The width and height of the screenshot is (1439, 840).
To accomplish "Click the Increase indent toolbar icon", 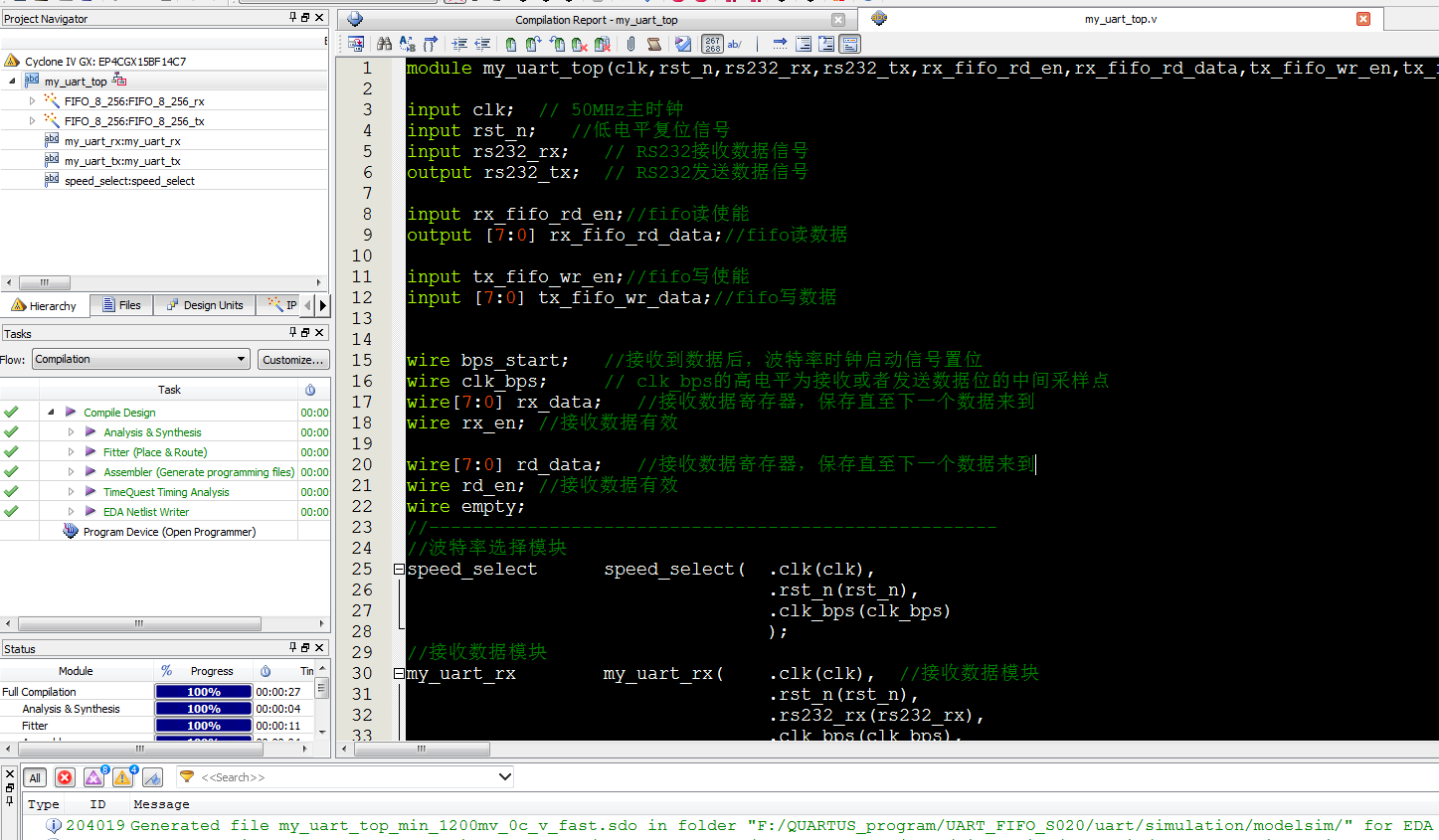I will coord(458,44).
